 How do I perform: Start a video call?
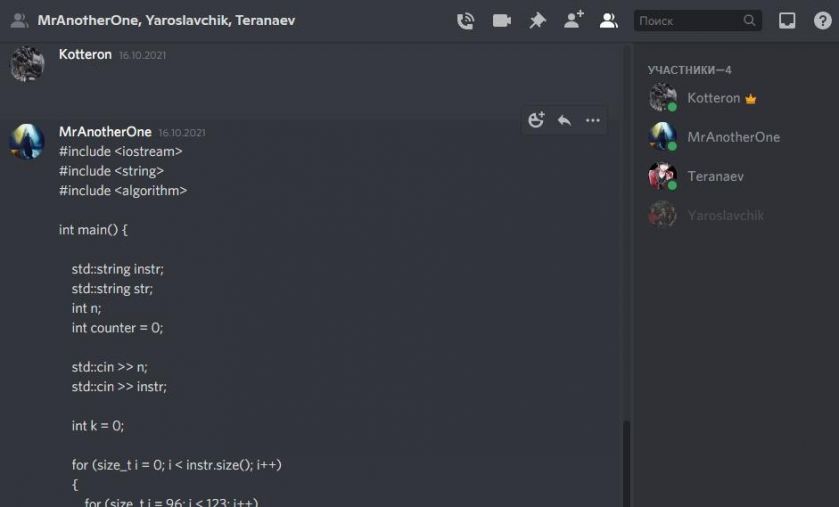pyautogui.click(x=501, y=21)
